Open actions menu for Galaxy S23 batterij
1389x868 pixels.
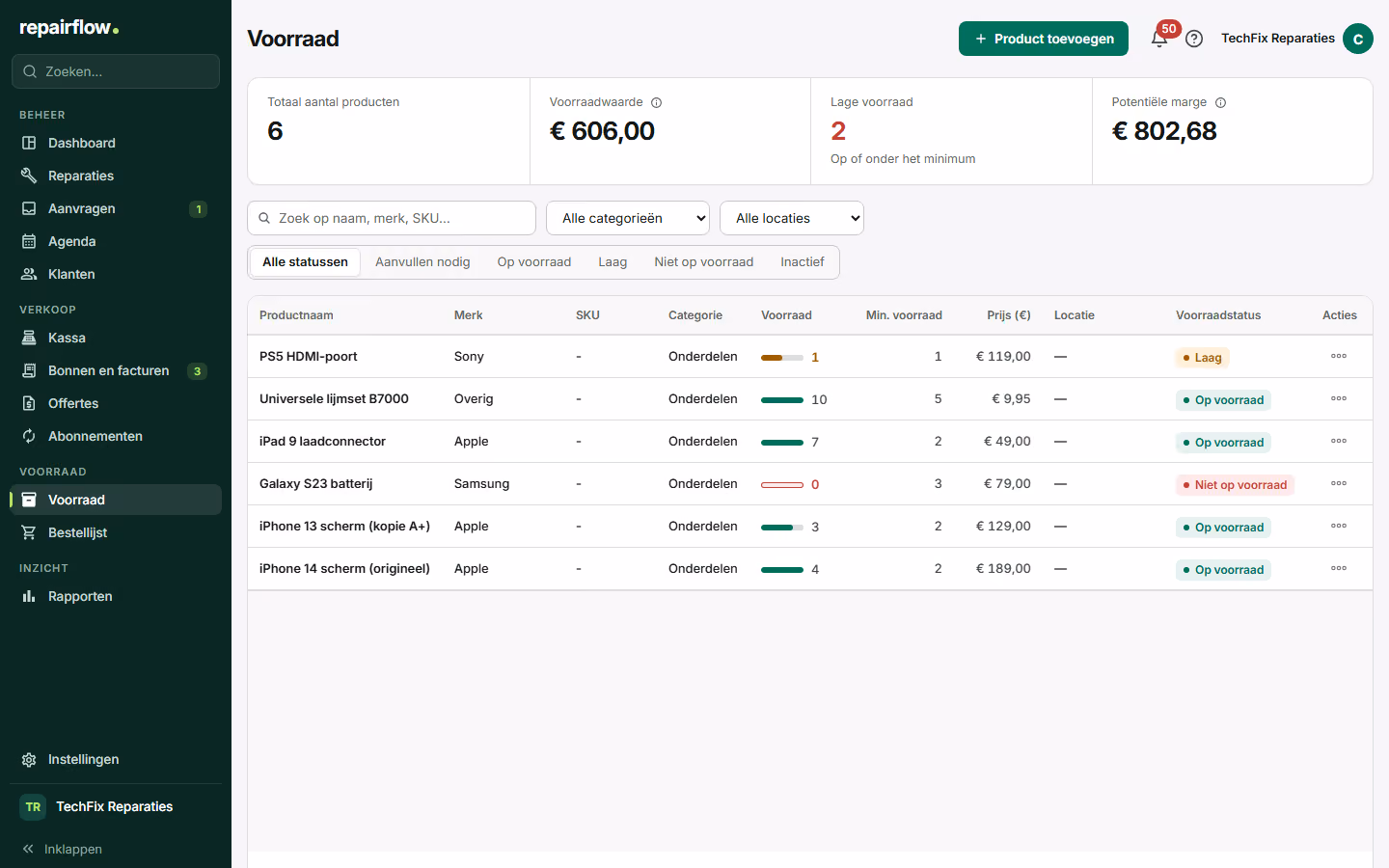tap(1339, 484)
